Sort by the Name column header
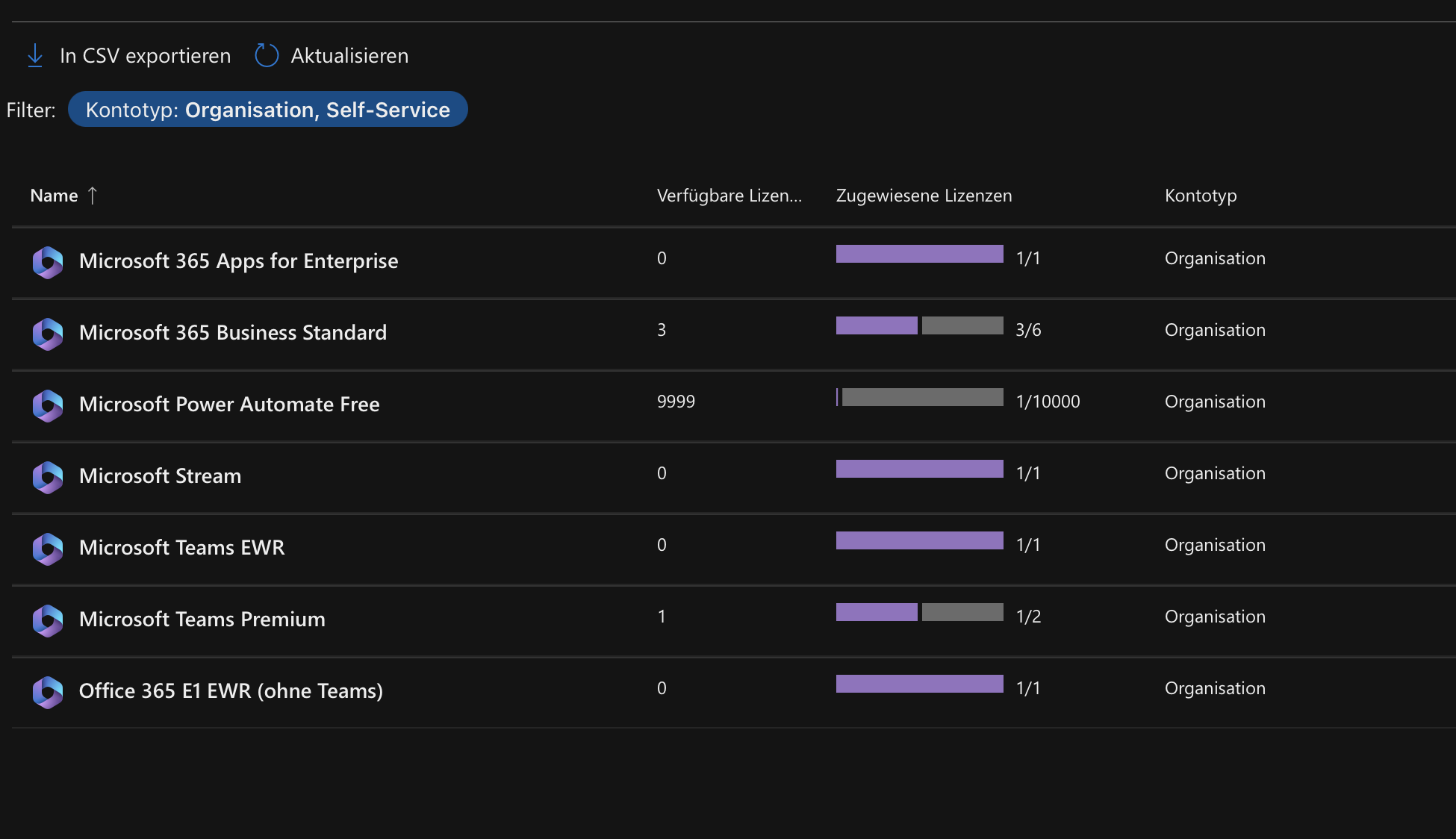This screenshot has height=839, width=1456. (54, 196)
